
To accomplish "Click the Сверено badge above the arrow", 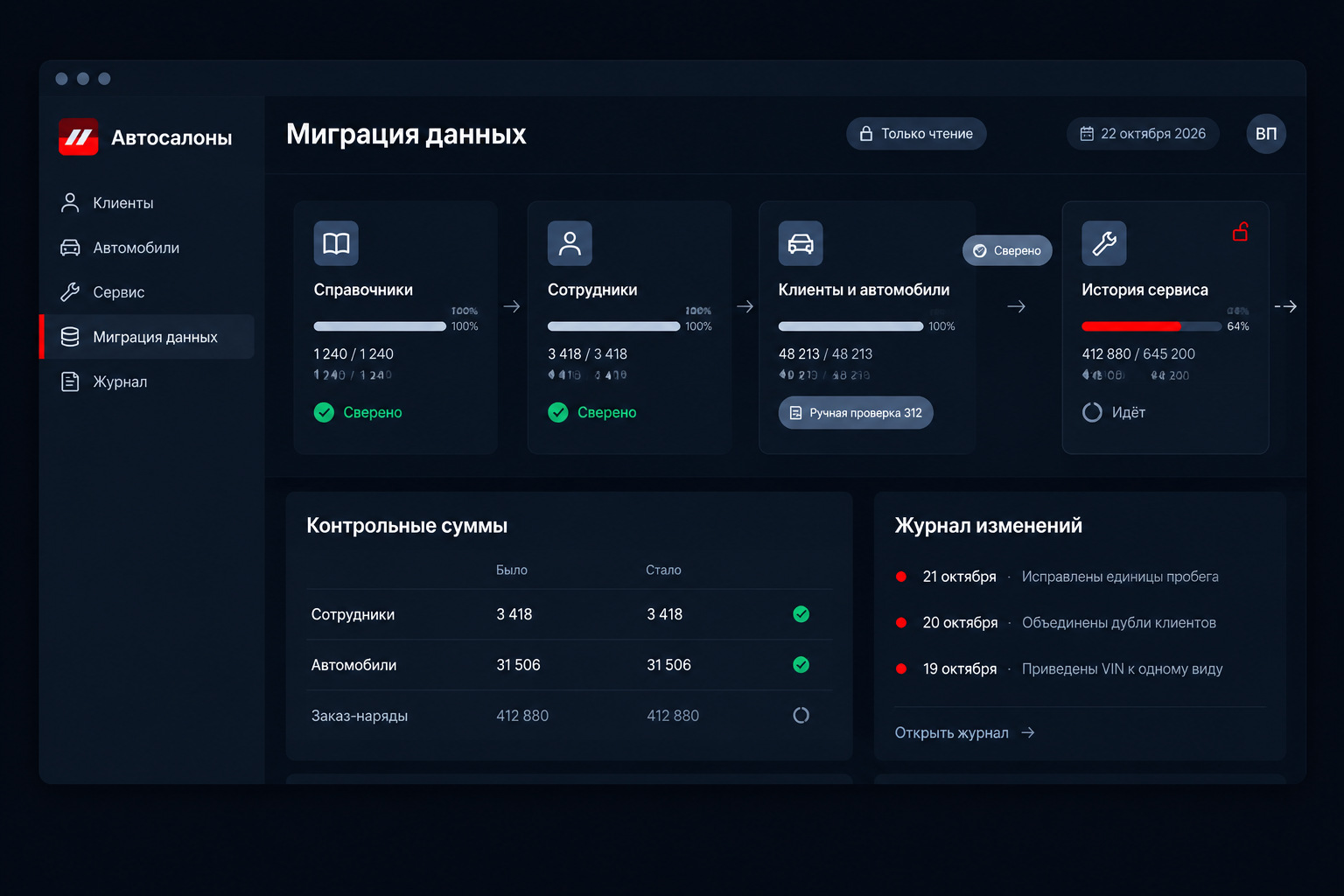I will click(x=1007, y=250).
